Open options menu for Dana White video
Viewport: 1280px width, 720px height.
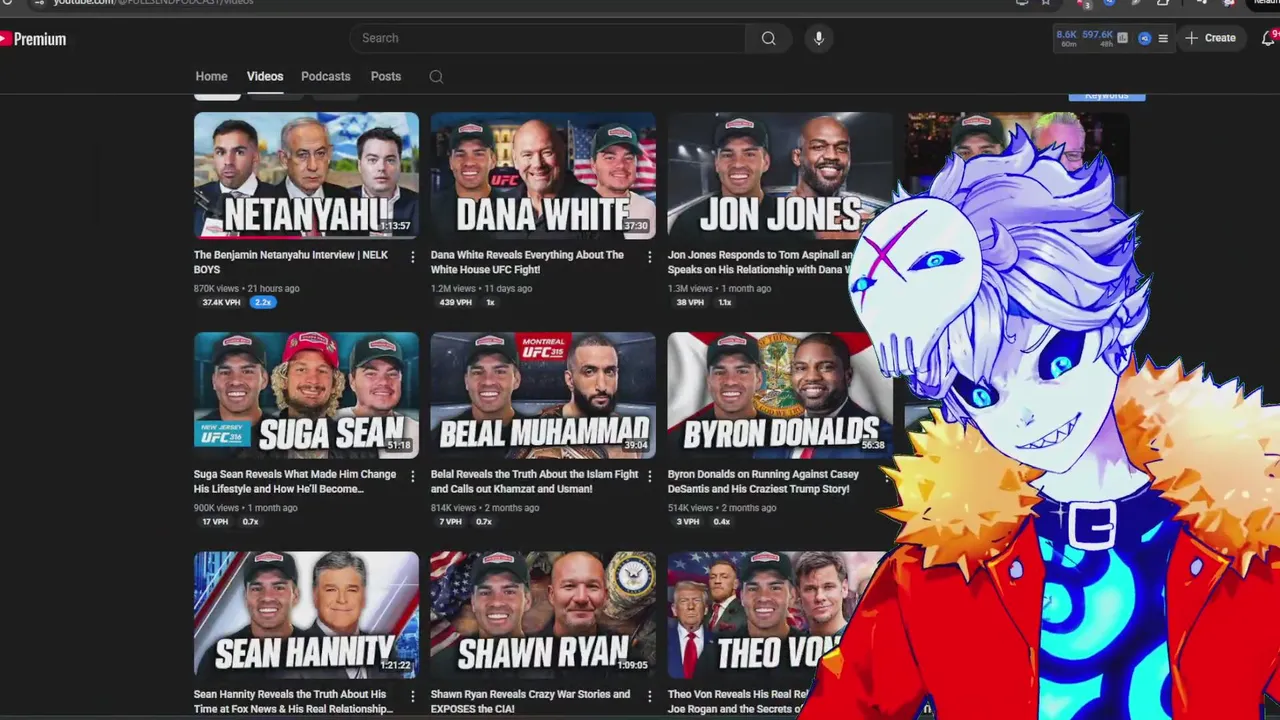point(649,257)
